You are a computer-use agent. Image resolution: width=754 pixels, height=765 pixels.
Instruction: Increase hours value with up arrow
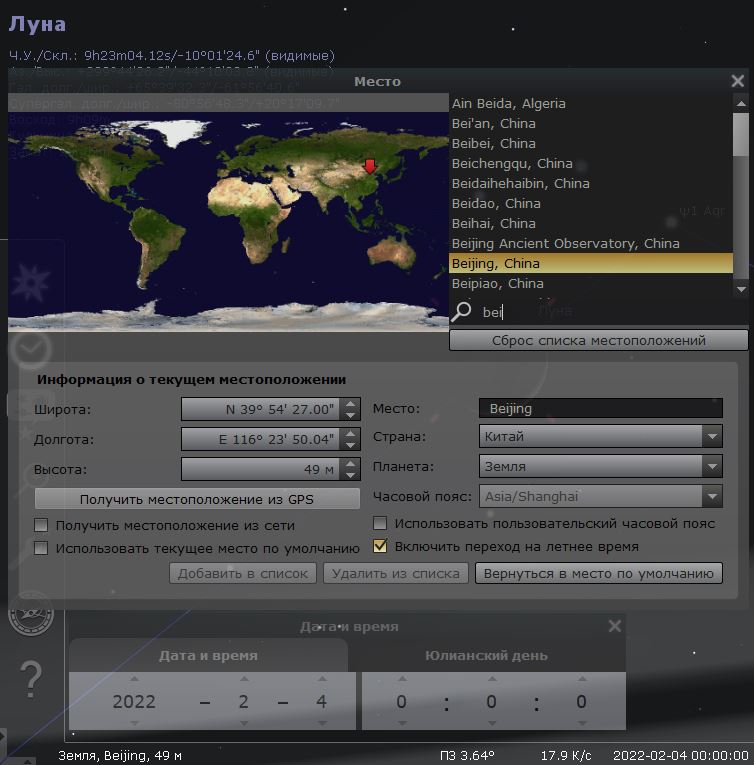coord(402,679)
